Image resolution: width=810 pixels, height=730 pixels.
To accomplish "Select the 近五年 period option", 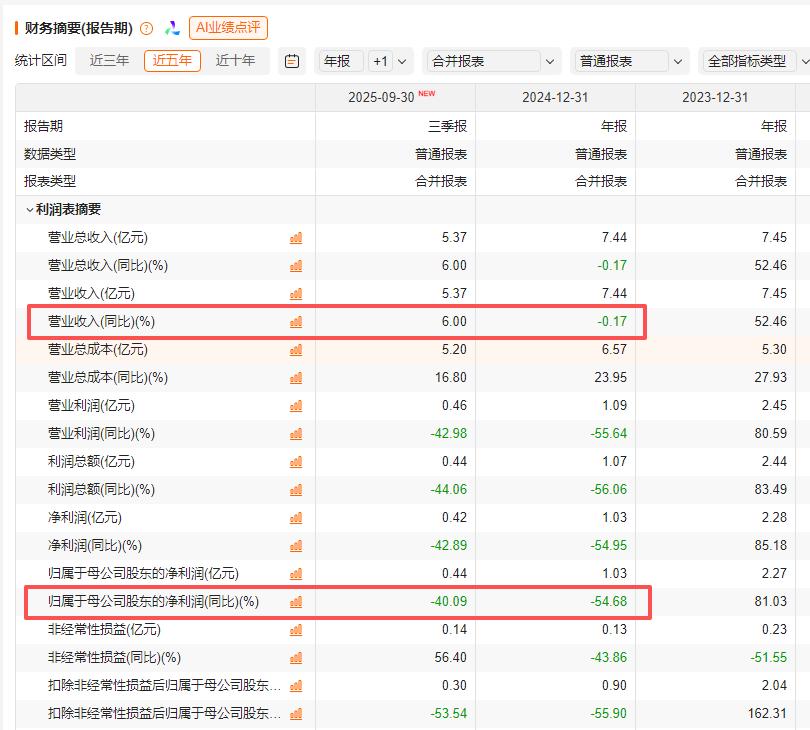I will tap(172, 61).
